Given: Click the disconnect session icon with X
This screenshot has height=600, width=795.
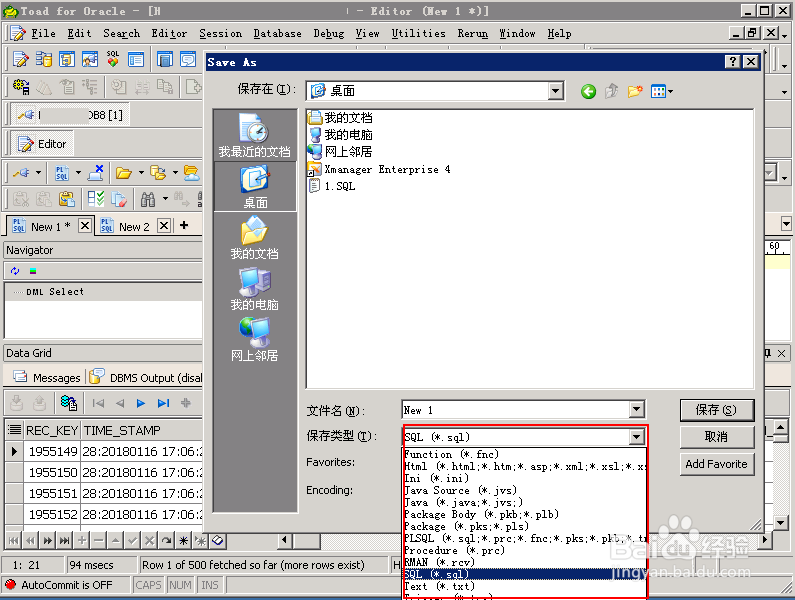Looking at the screenshot, I should (96, 173).
